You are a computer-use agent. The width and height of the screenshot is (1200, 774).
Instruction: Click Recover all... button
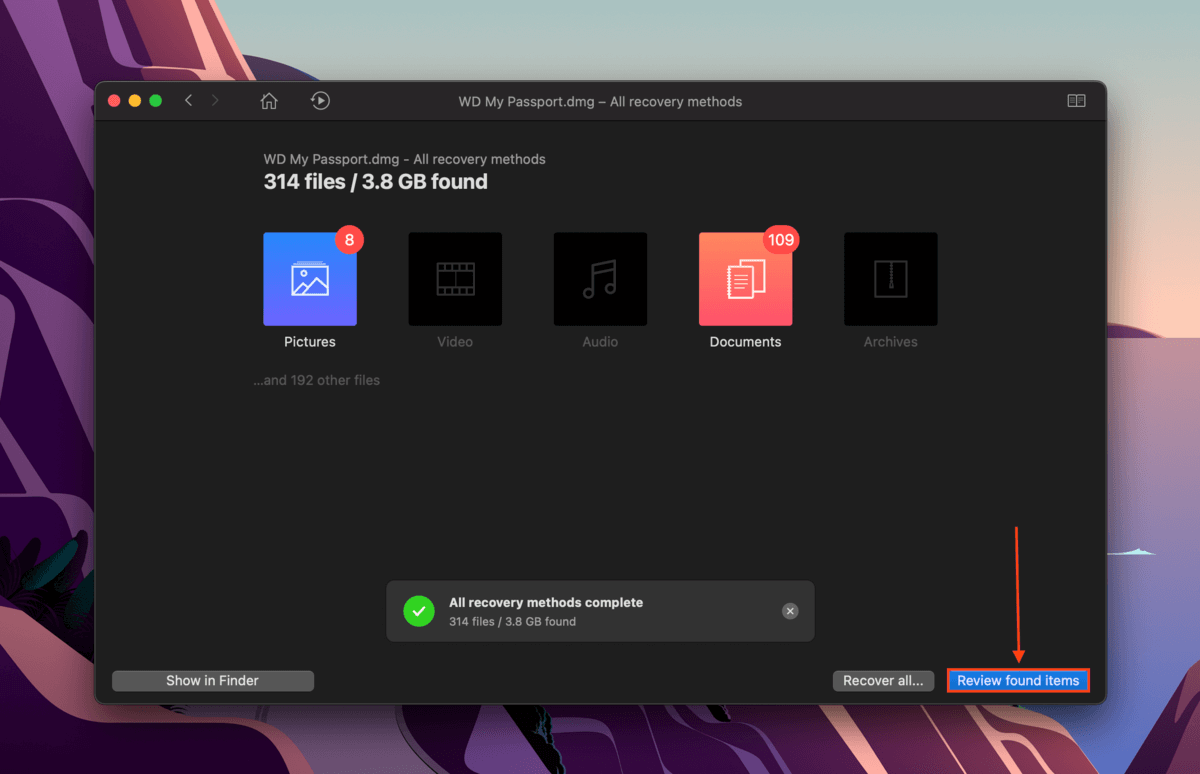pyautogui.click(x=883, y=681)
